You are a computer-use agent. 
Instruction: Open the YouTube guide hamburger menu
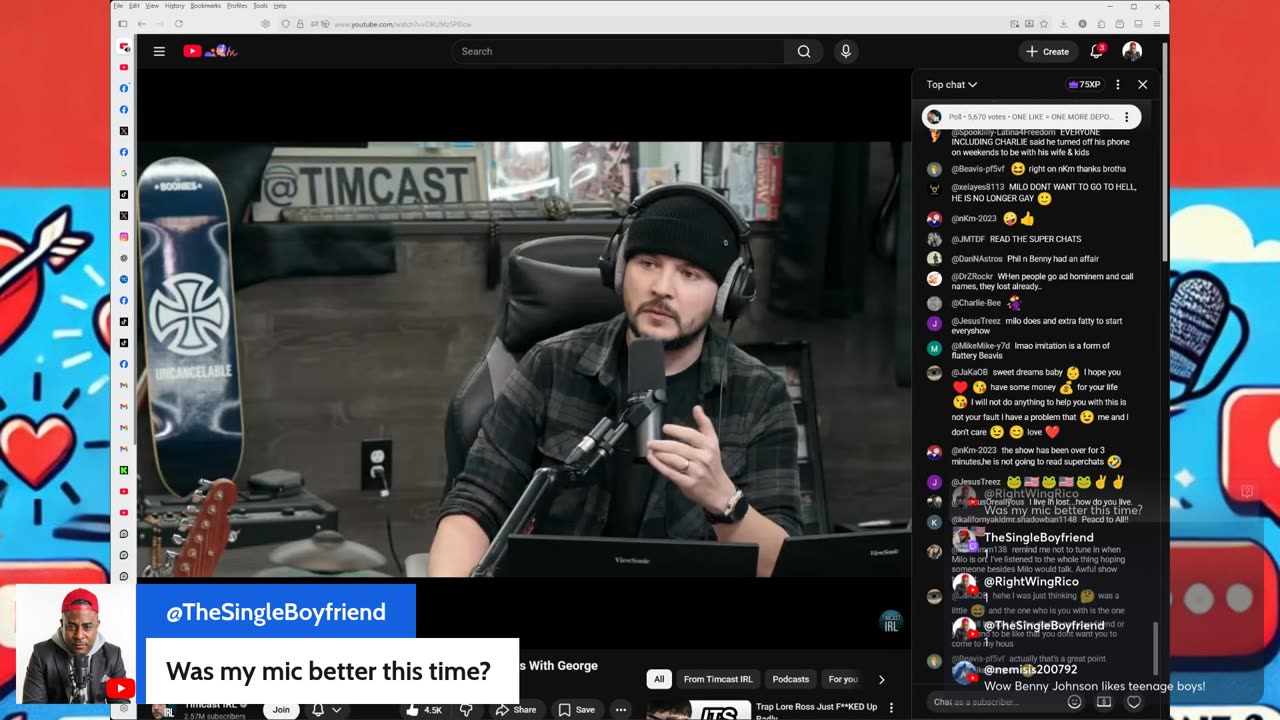pos(159,51)
